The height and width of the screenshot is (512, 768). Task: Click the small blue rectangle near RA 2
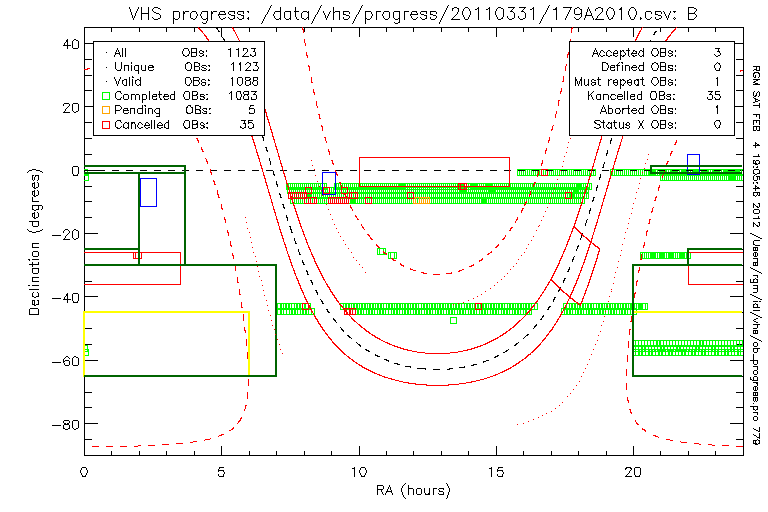(x=148, y=191)
